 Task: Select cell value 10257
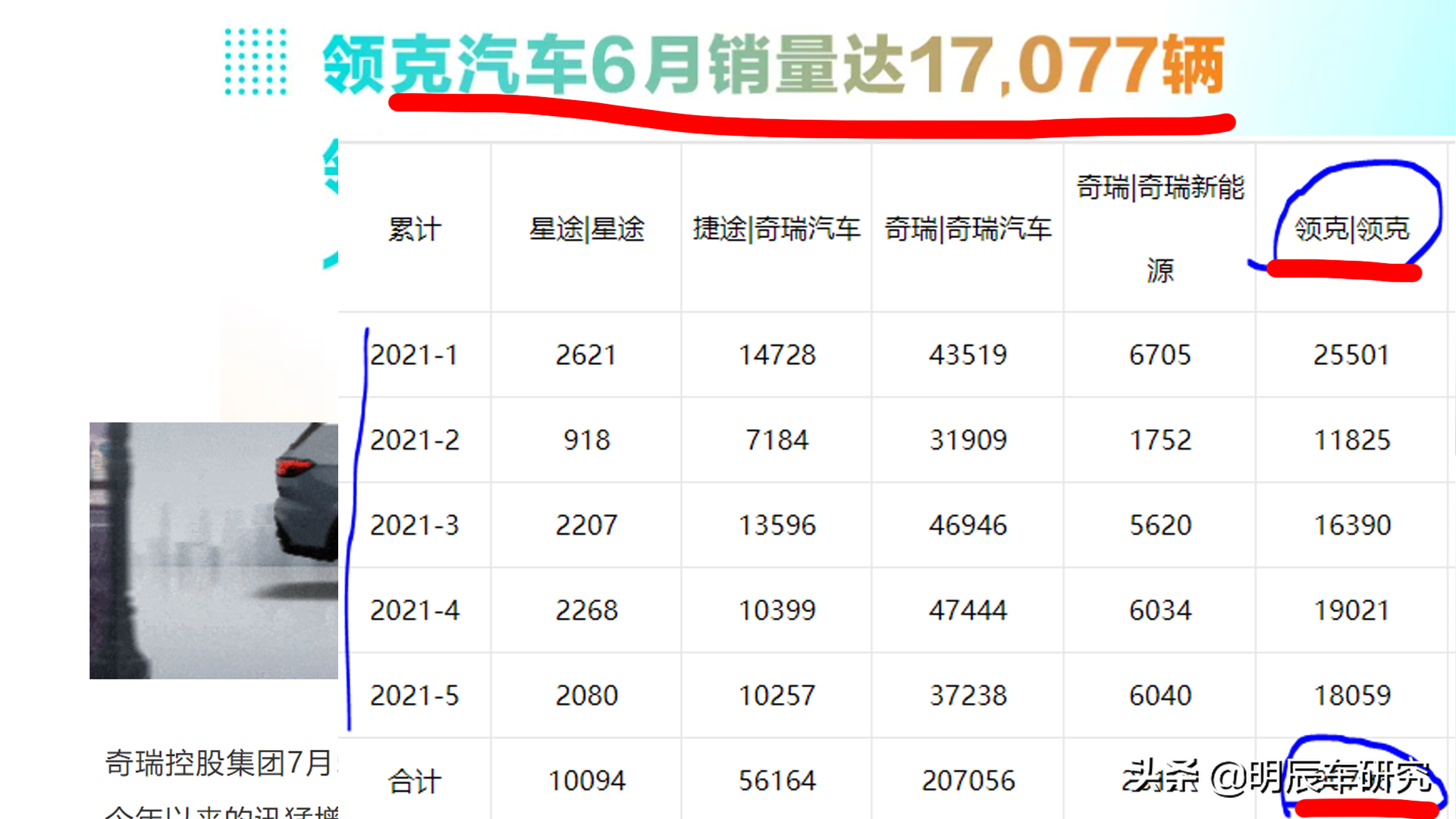click(x=777, y=695)
